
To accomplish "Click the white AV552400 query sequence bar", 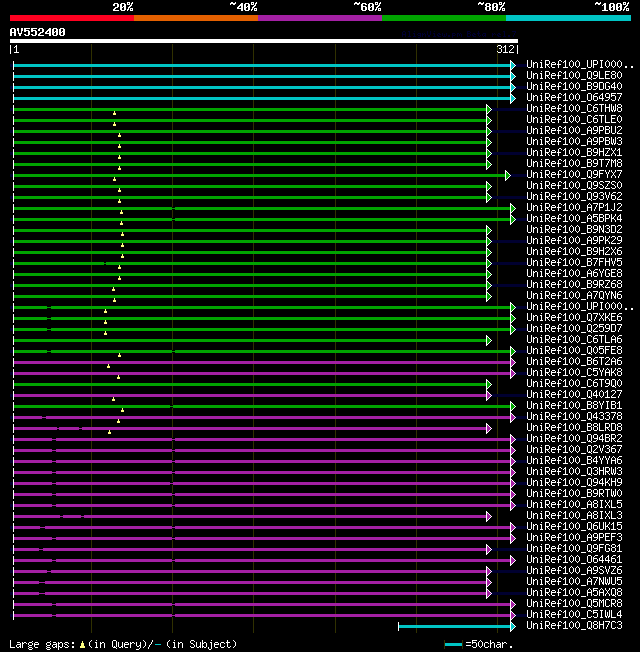I will (264, 41).
